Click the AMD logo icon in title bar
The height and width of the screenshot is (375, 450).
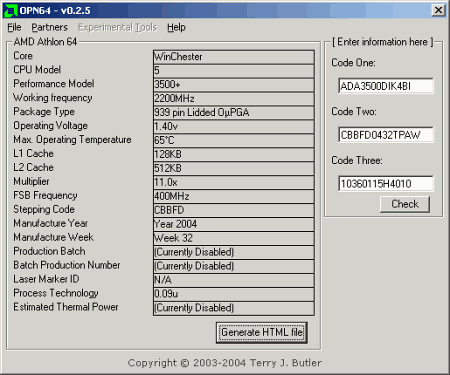tap(10, 10)
